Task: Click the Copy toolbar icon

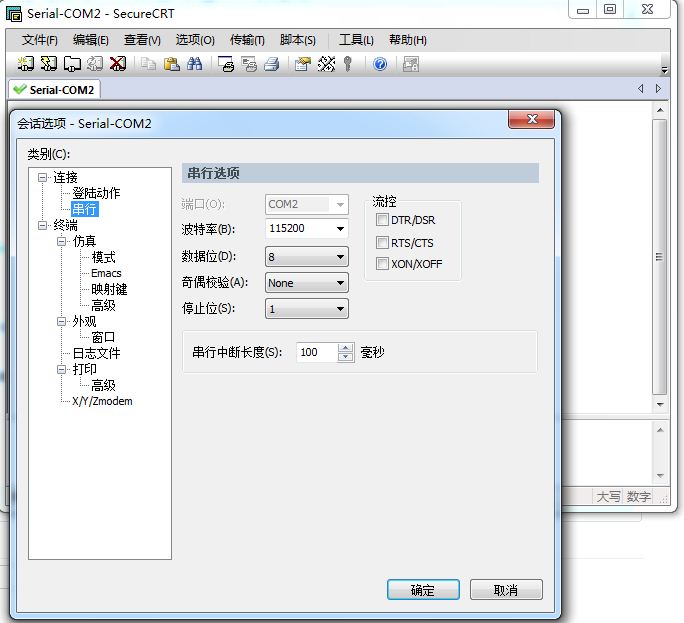Action: tap(148, 64)
